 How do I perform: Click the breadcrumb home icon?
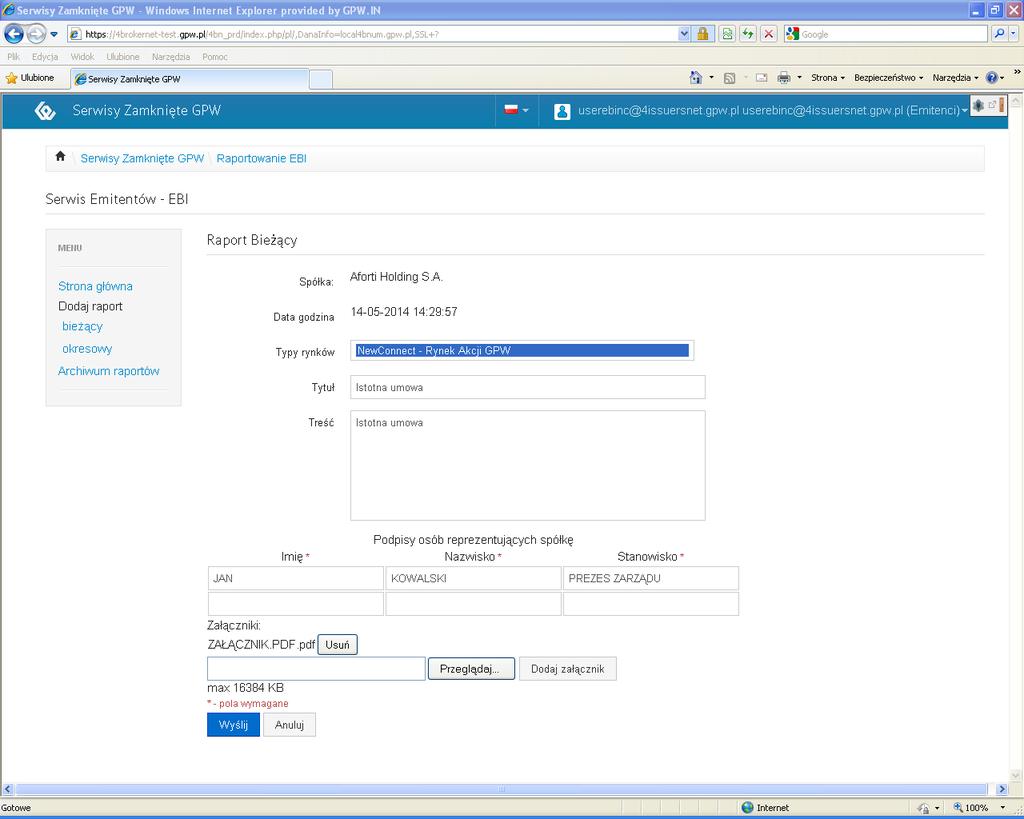(x=60, y=156)
